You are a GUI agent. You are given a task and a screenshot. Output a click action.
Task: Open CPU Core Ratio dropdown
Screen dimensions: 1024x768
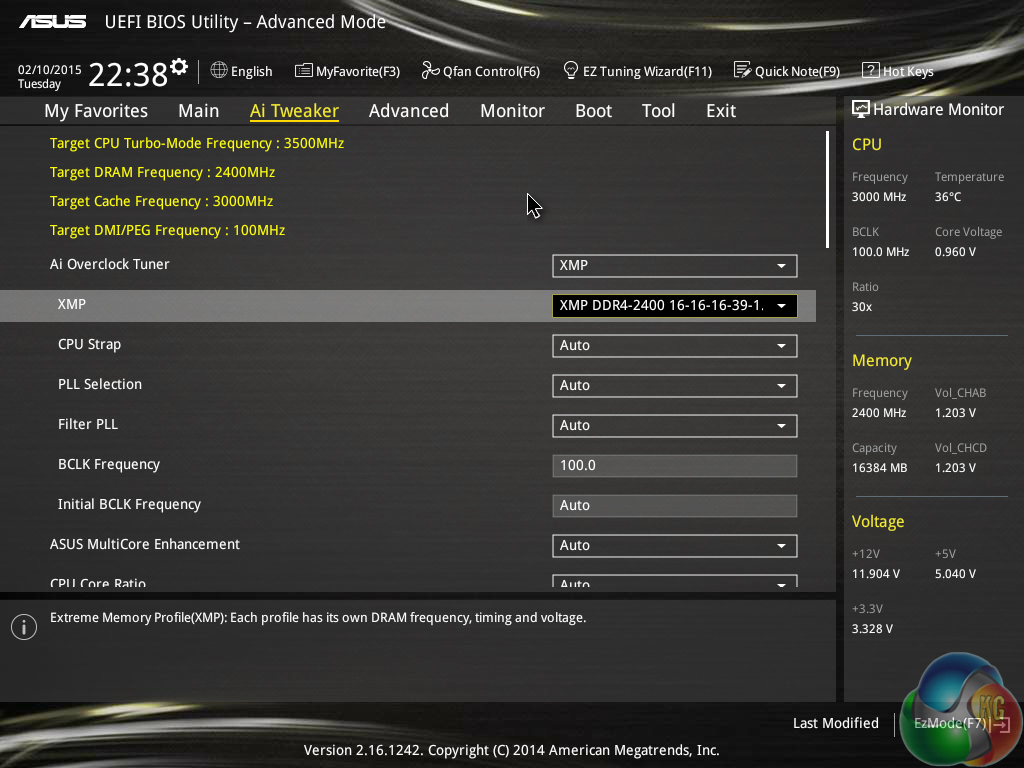point(675,581)
